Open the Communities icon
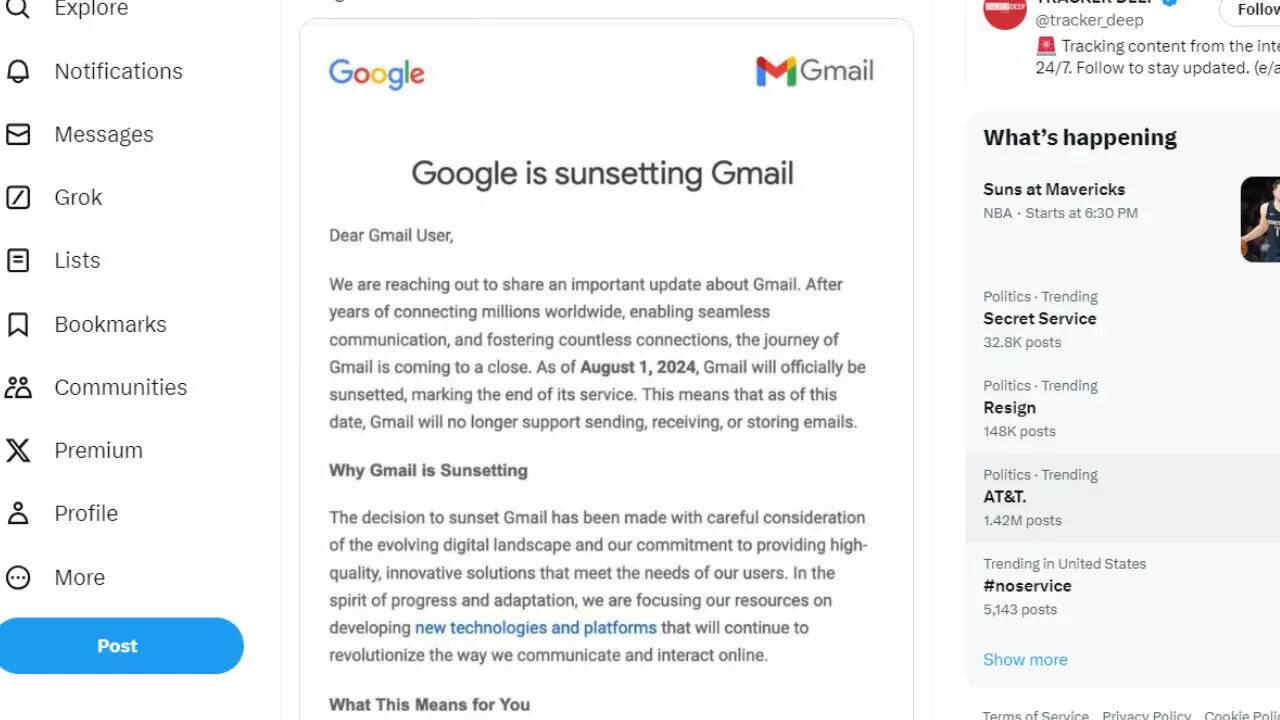Screen dimensions: 1280x720 (18, 387)
